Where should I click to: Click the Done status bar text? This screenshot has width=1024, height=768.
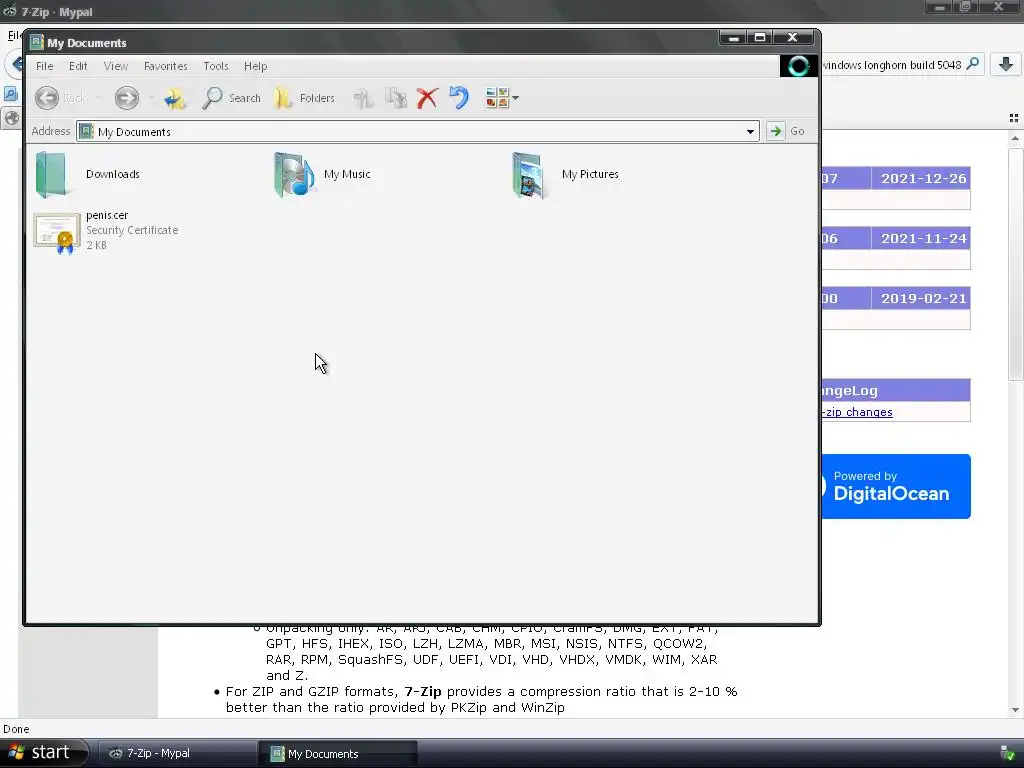tap(16, 729)
